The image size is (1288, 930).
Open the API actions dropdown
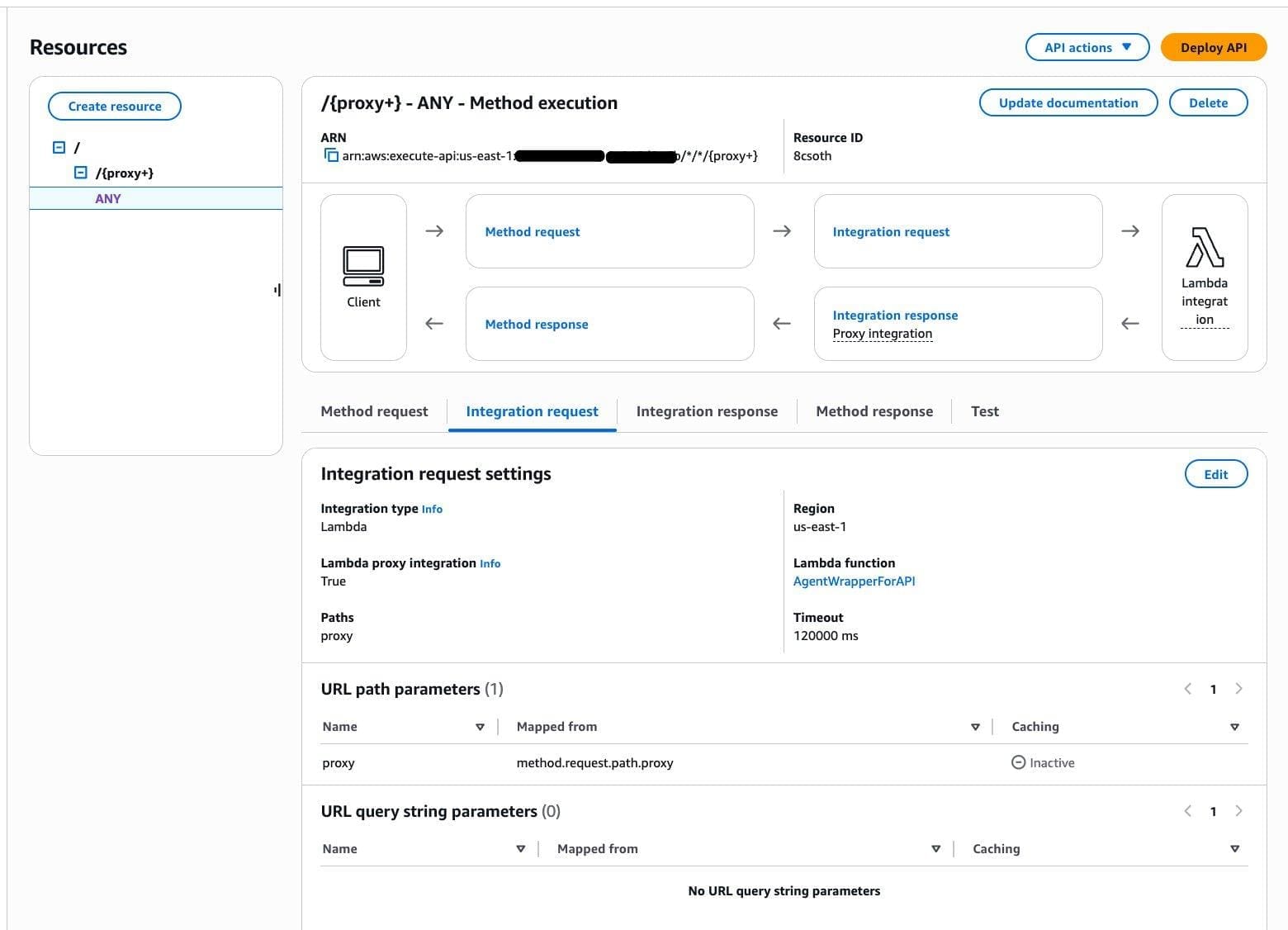coord(1087,48)
